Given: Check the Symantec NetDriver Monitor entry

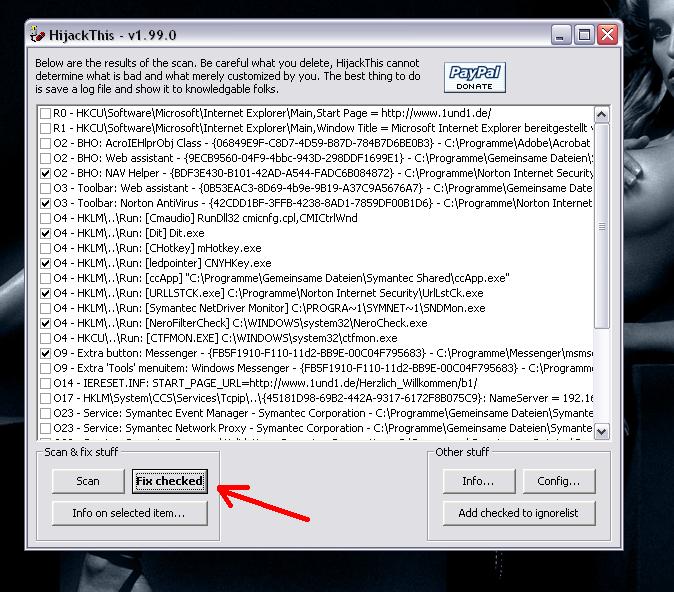Looking at the screenshot, I should tap(45, 309).
